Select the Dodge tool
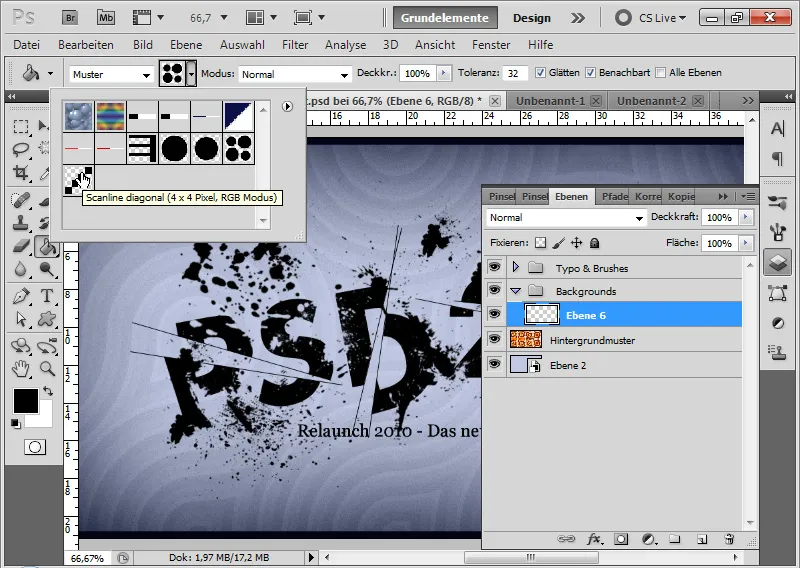Viewport: 800px width, 568px height. coord(47,269)
